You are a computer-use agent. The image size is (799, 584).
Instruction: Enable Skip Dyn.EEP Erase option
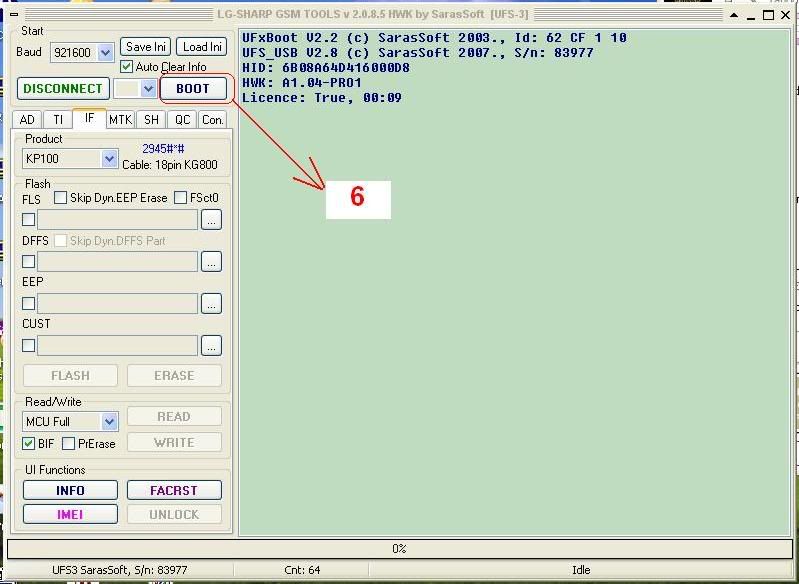pos(60,198)
